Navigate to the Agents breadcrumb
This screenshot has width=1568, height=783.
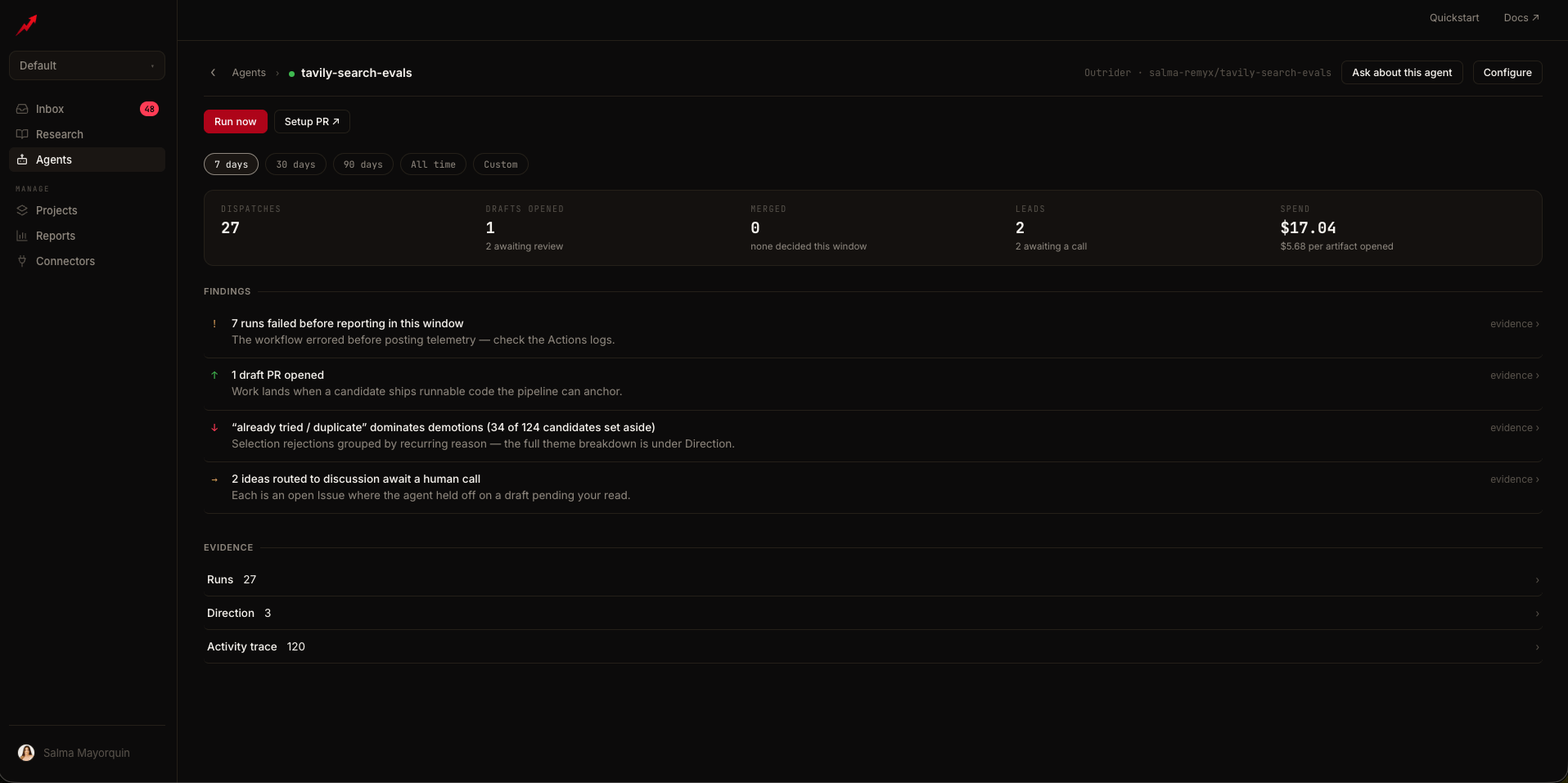249,73
